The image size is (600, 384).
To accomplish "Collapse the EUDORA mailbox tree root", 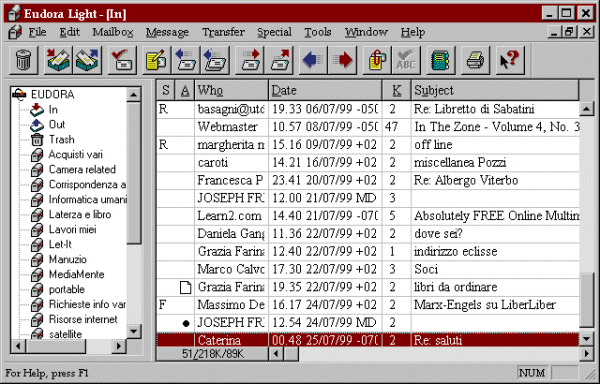I will [x=18, y=94].
